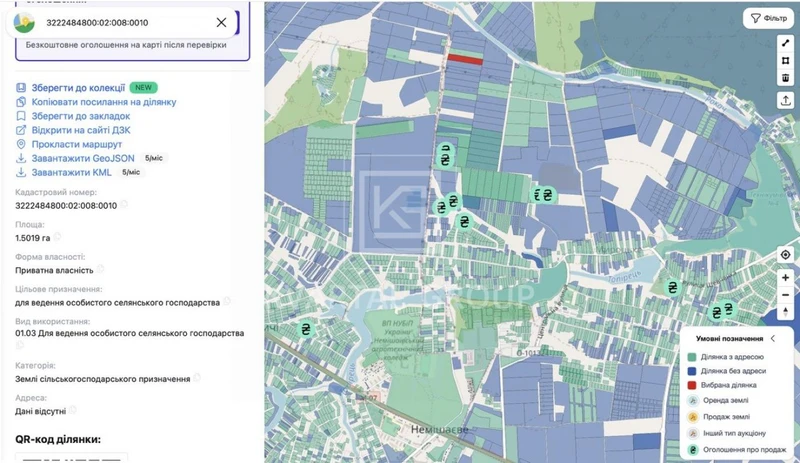Open Відкрити на сайті ДЗК link
800x463 pixels.
click(x=81, y=130)
